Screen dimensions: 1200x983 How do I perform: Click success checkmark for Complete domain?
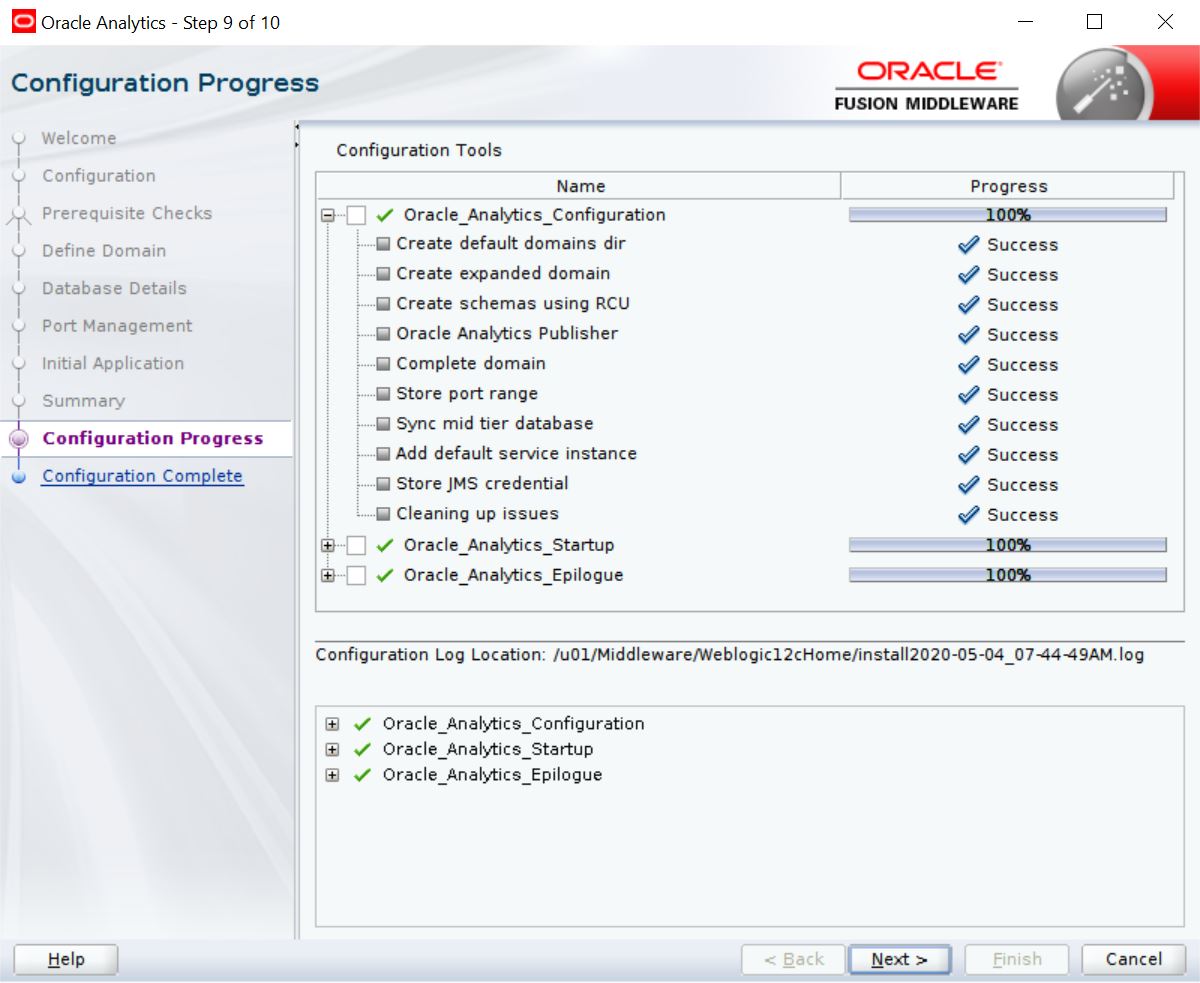[968, 365]
